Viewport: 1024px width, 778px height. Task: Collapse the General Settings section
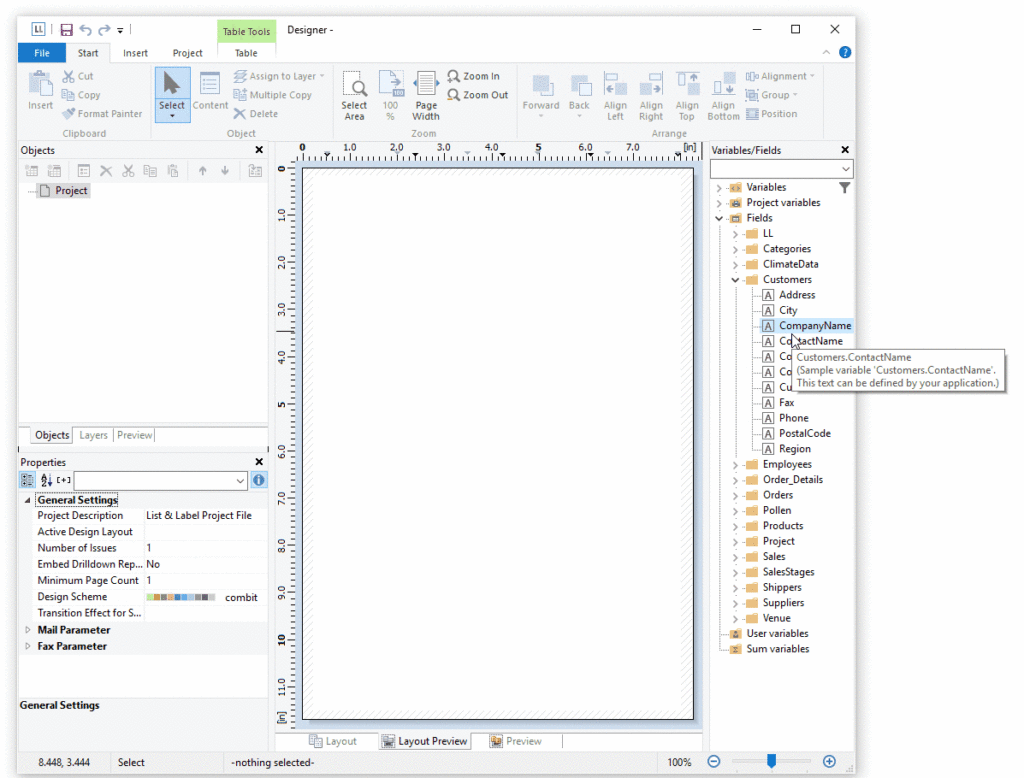point(27,500)
